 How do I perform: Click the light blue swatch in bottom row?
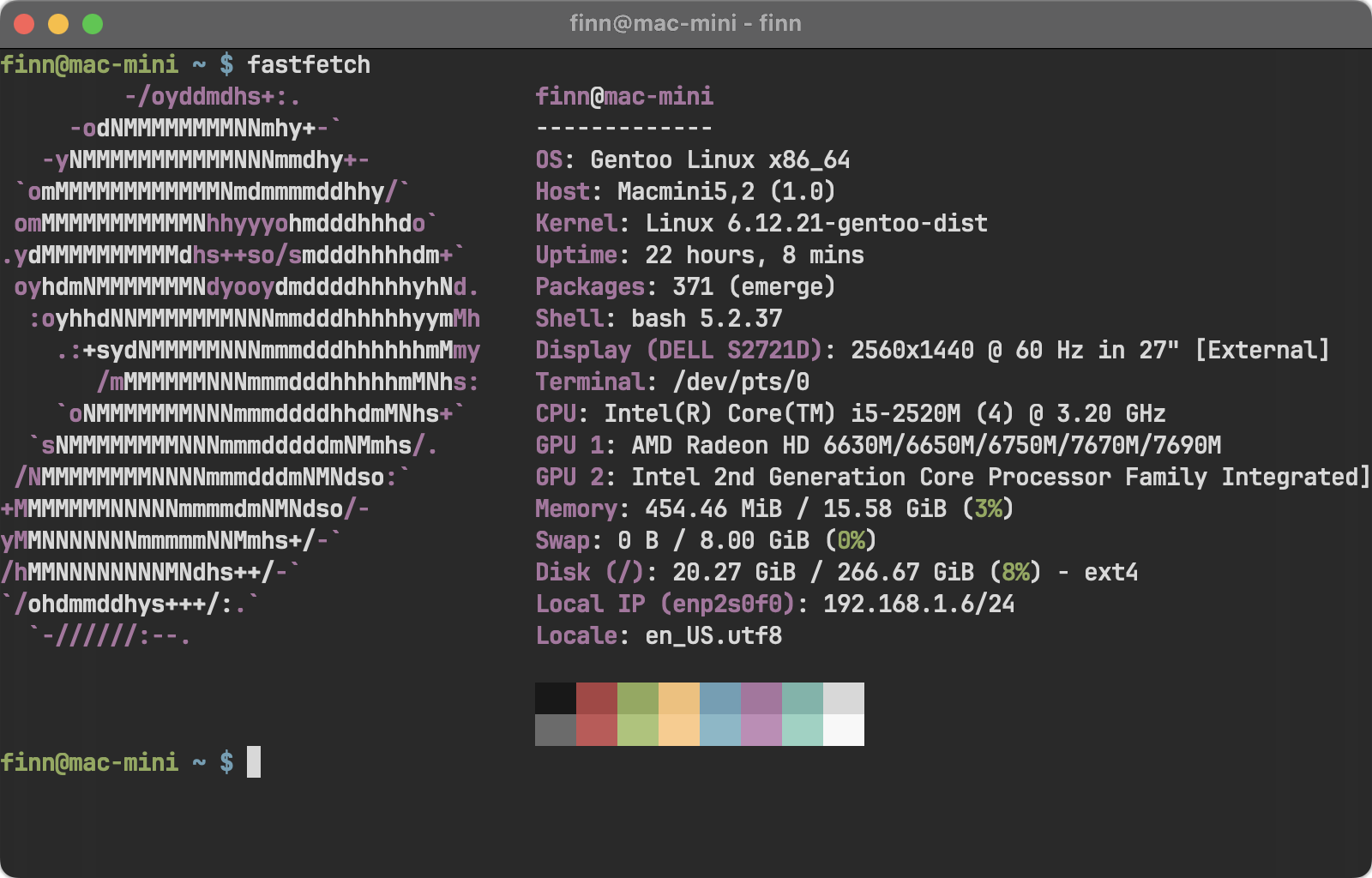pyautogui.click(x=720, y=730)
